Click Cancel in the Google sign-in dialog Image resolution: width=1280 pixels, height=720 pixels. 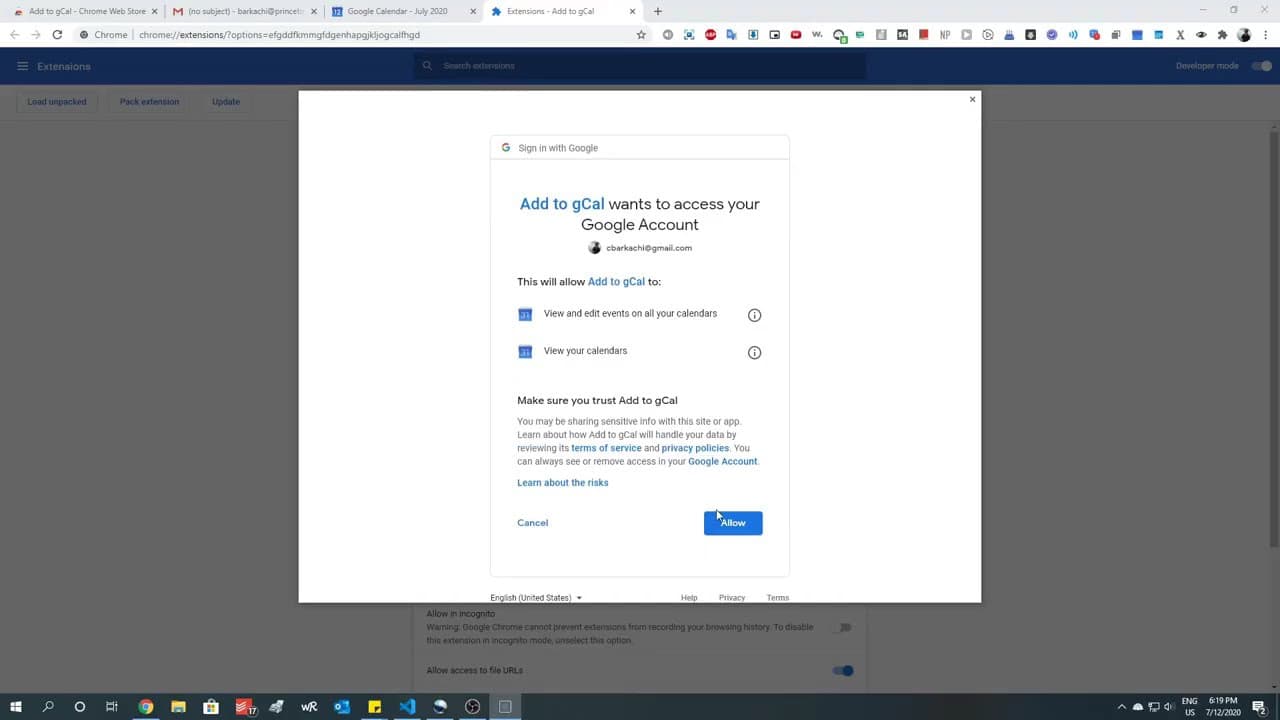pos(532,523)
